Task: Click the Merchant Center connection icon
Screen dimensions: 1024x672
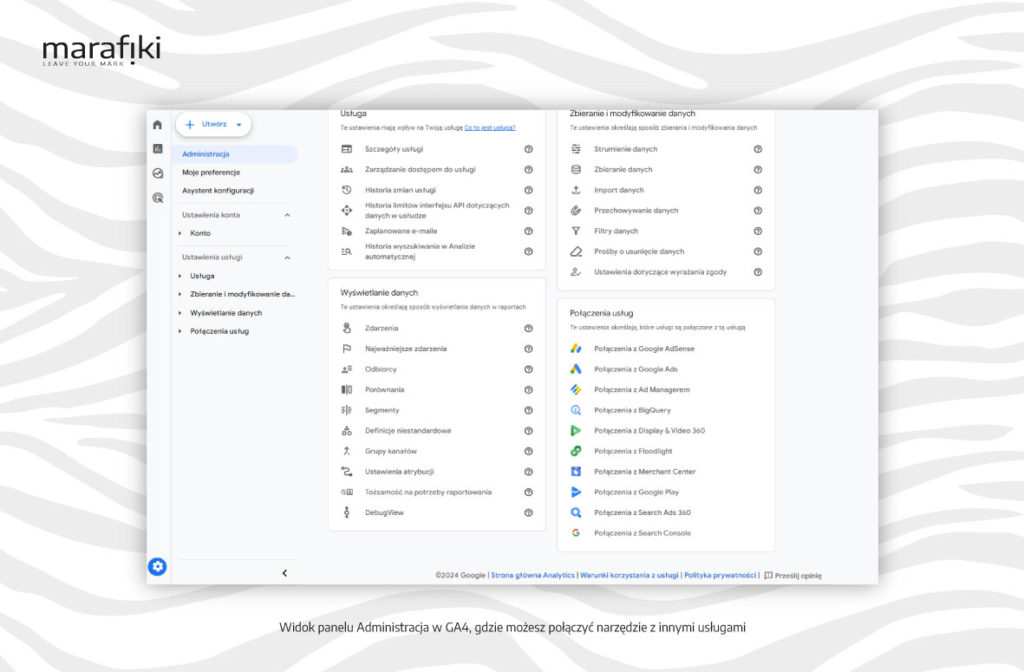Action: pos(576,472)
